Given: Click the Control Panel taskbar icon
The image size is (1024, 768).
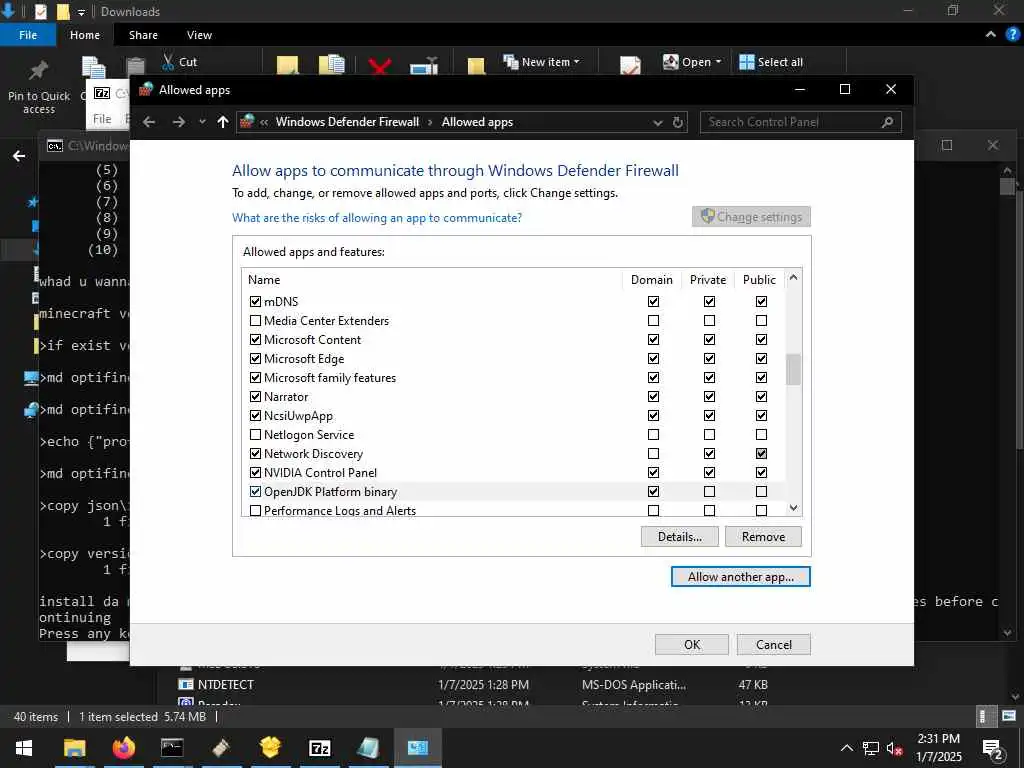Looking at the screenshot, I should click(x=417, y=748).
